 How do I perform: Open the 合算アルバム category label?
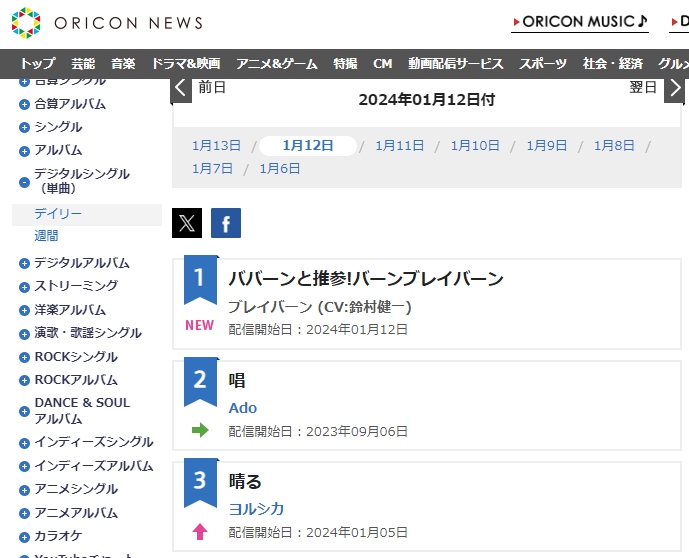coord(70,104)
